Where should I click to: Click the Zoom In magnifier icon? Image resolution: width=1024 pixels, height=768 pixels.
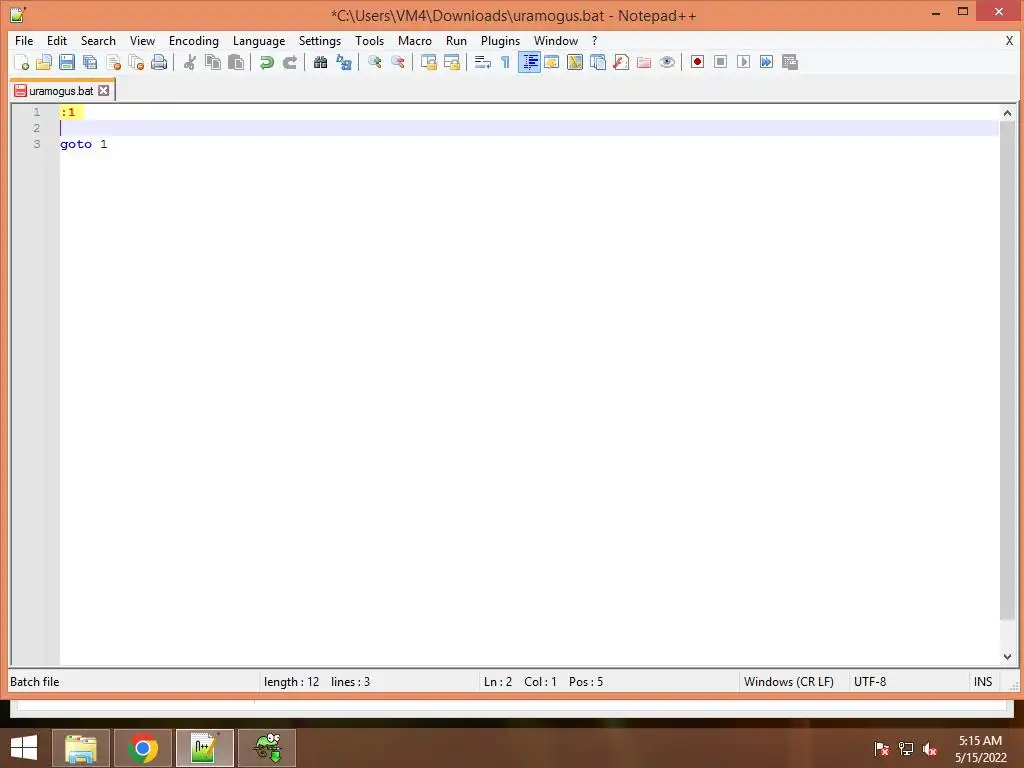374,62
